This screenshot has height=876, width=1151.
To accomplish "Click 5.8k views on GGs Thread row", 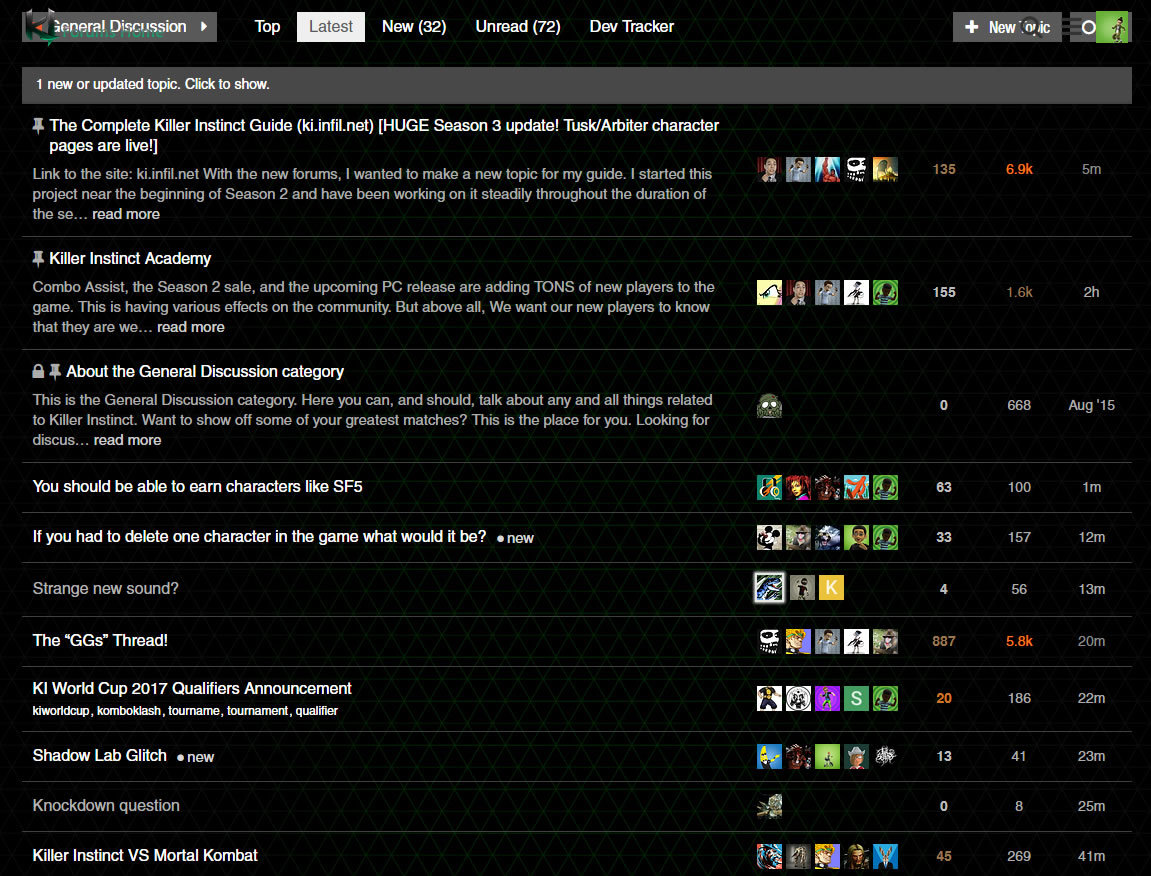I will 1019,641.
